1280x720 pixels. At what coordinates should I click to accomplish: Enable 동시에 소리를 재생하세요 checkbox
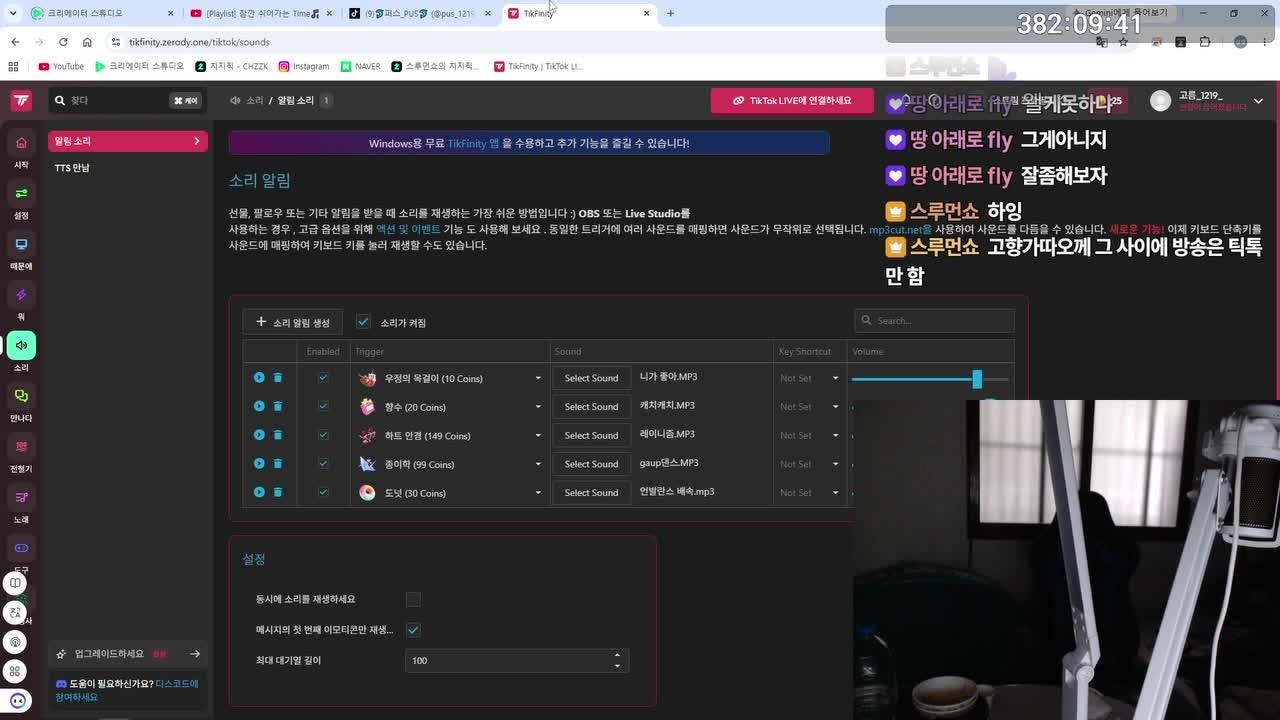point(413,599)
